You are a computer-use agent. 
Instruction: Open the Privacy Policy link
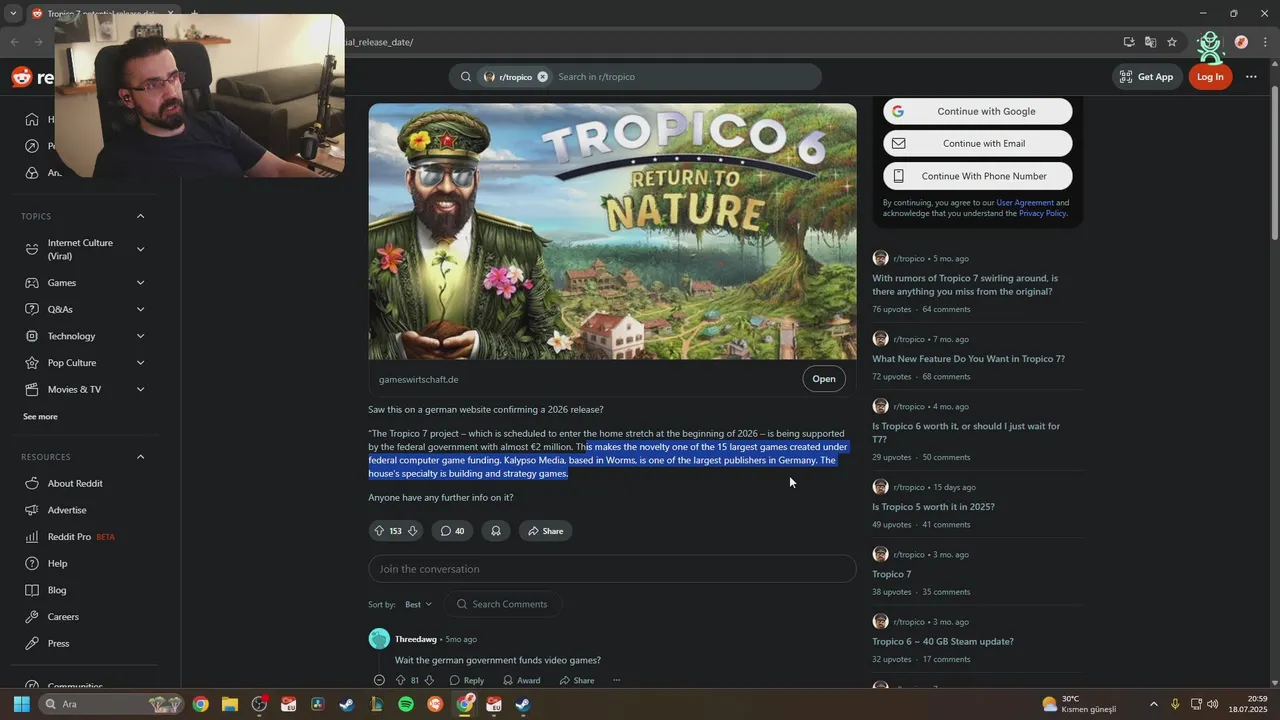tap(1042, 213)
